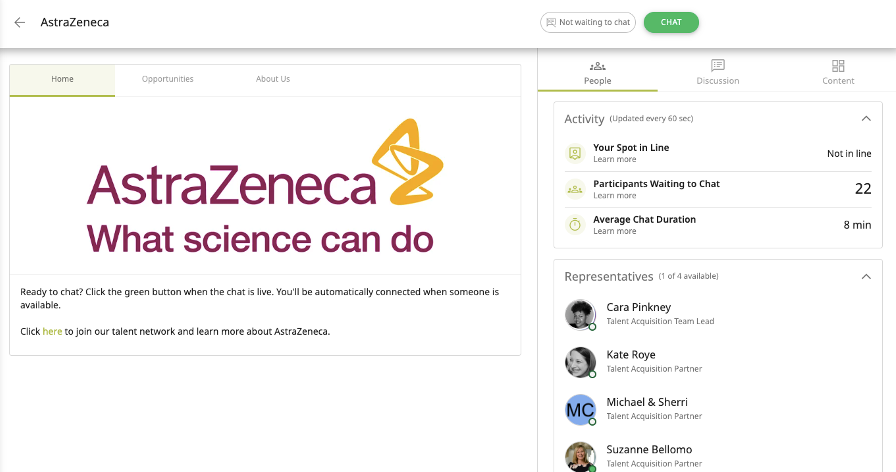Open the Discussion tab icon

coord(717,66)
